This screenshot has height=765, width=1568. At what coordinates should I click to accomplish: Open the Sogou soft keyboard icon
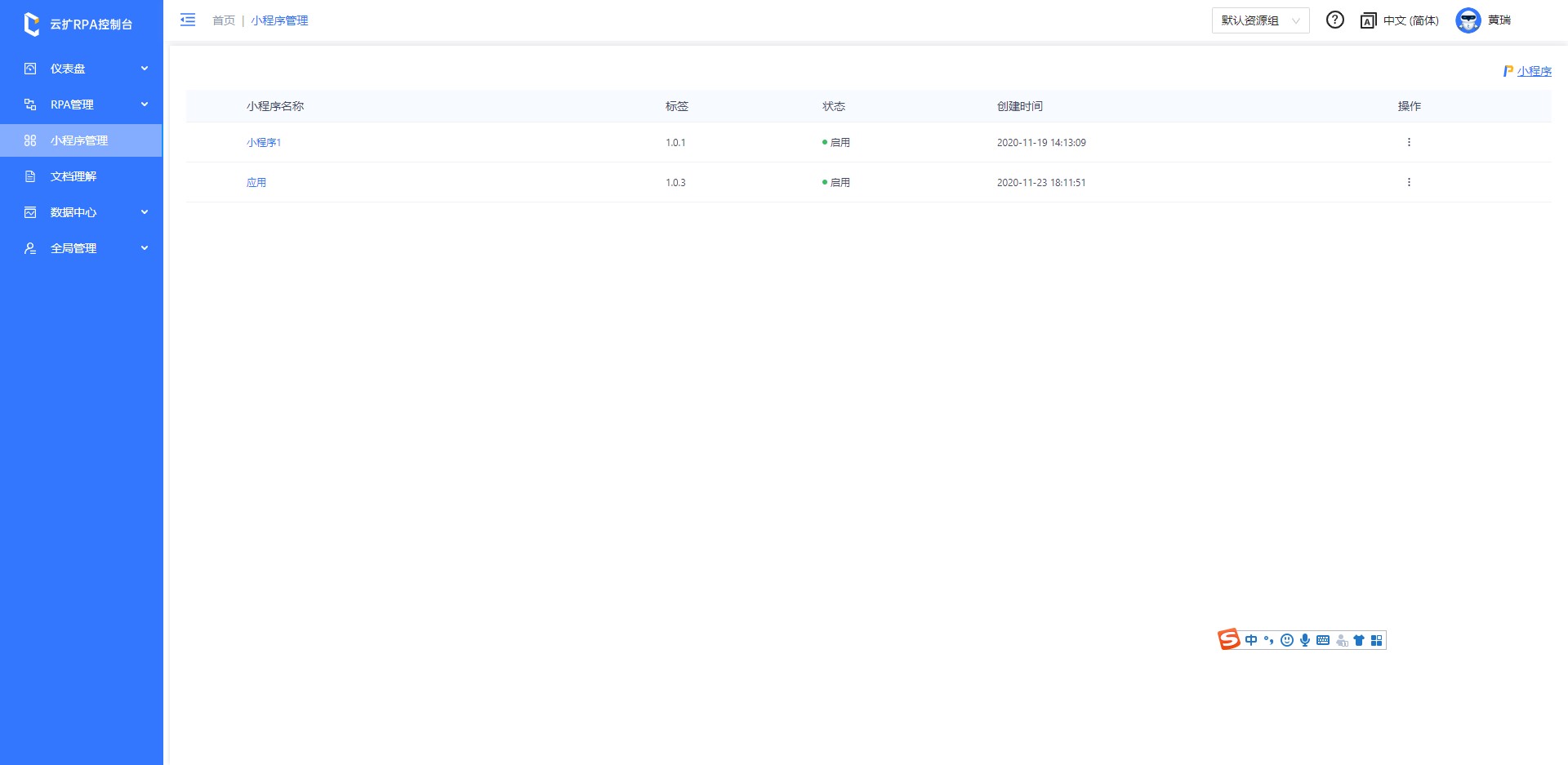(x=1323, y=640)
